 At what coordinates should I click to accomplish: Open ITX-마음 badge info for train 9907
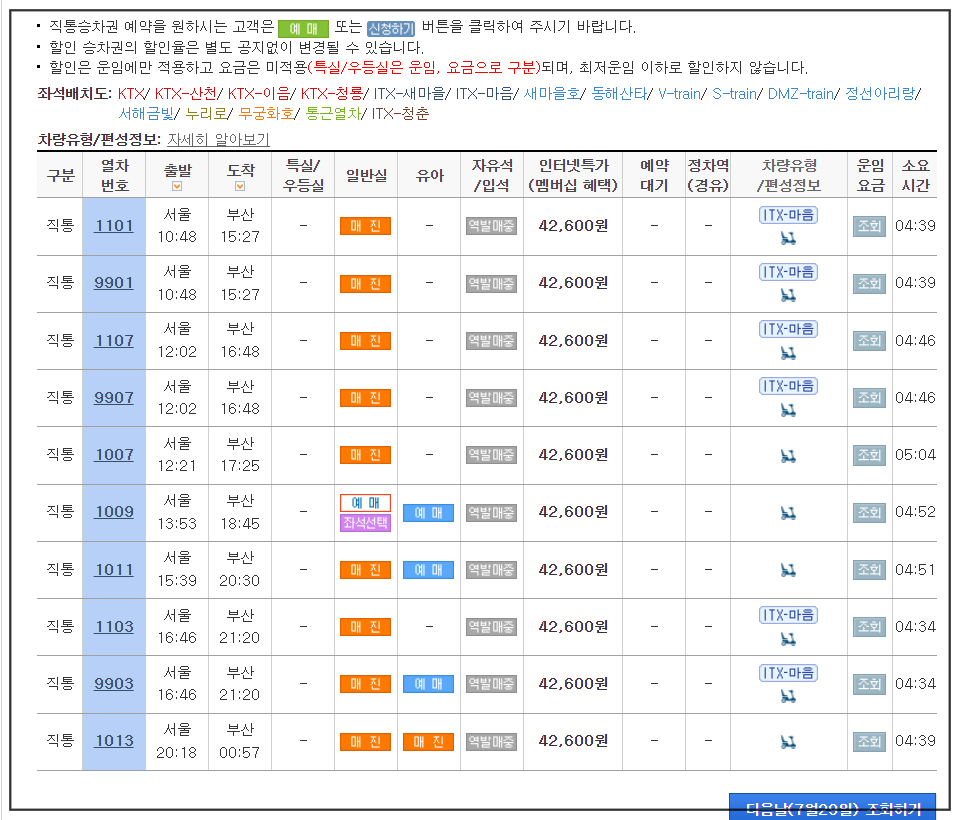tap(788, 386)
